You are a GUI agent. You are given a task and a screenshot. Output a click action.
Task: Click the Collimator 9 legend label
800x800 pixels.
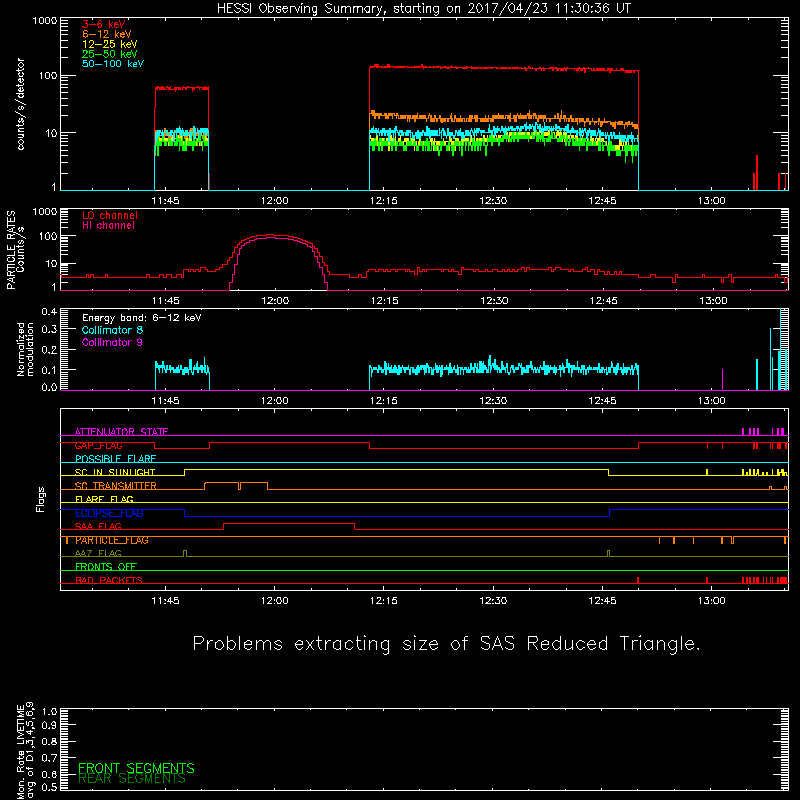pyautogui.click(x=112, y=342)
